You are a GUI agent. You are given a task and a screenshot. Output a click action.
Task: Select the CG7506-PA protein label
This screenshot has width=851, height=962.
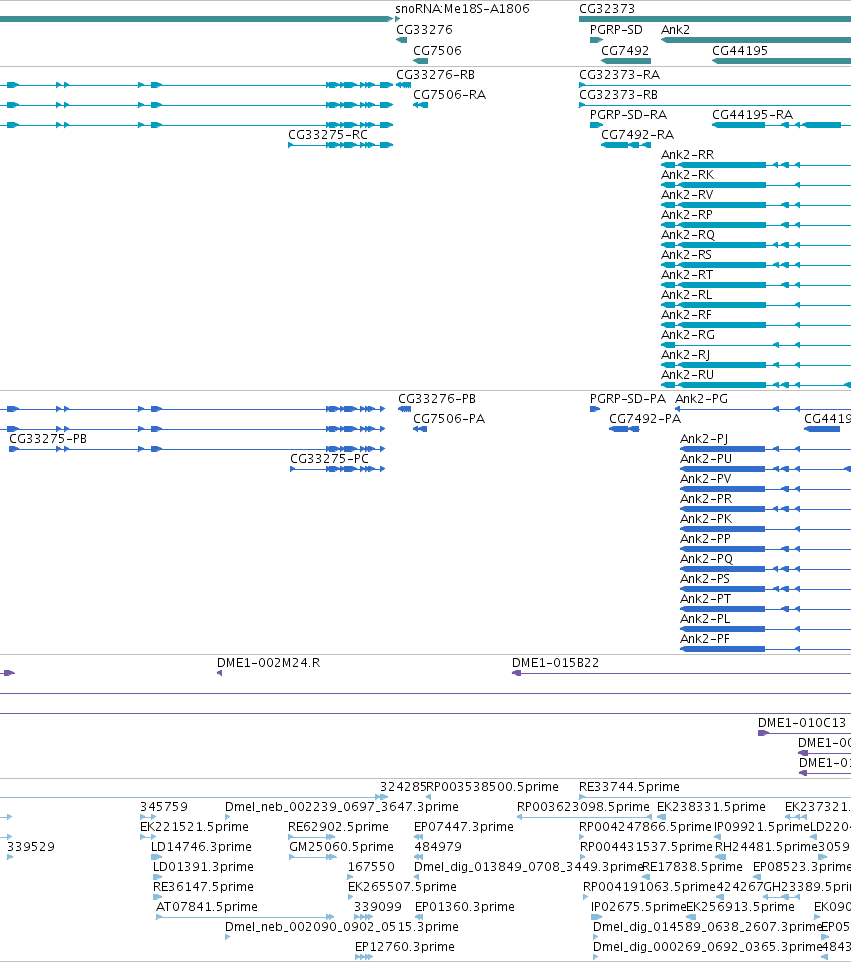tap(449, 419)
